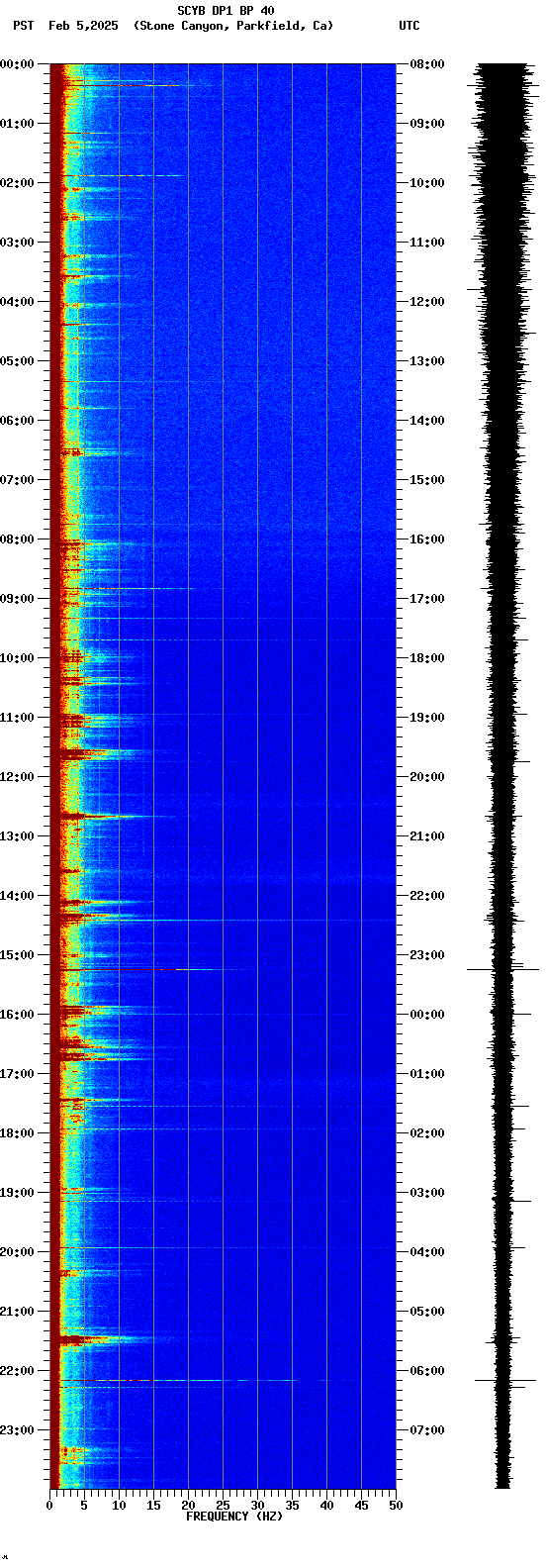
Task: Click the PST time label '13:00'
Action: 17,836
